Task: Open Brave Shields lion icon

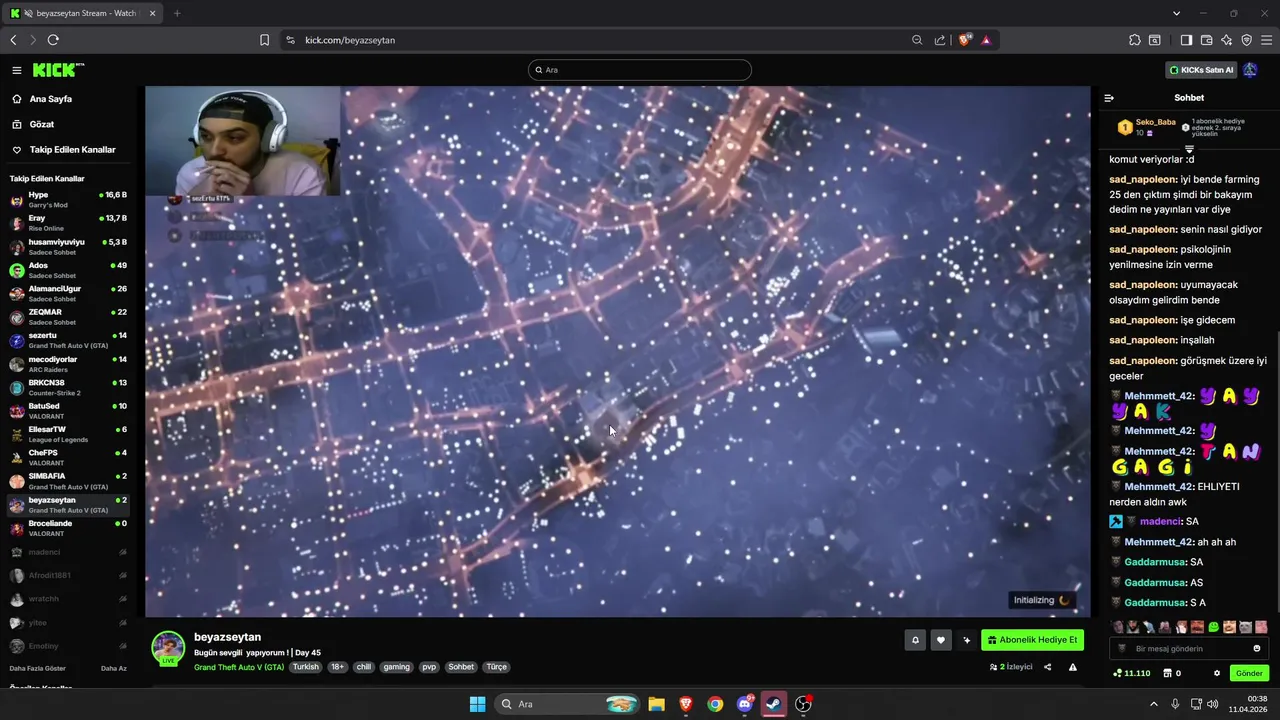Action: [965, 40]
